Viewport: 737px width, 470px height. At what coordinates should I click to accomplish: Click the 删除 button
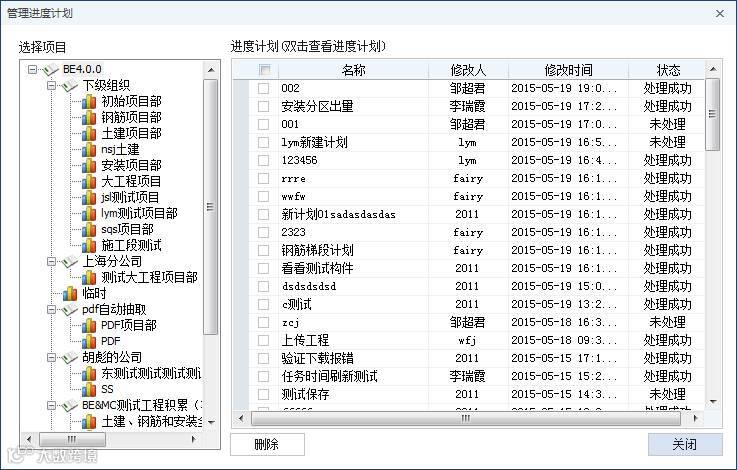click(267, 444)
